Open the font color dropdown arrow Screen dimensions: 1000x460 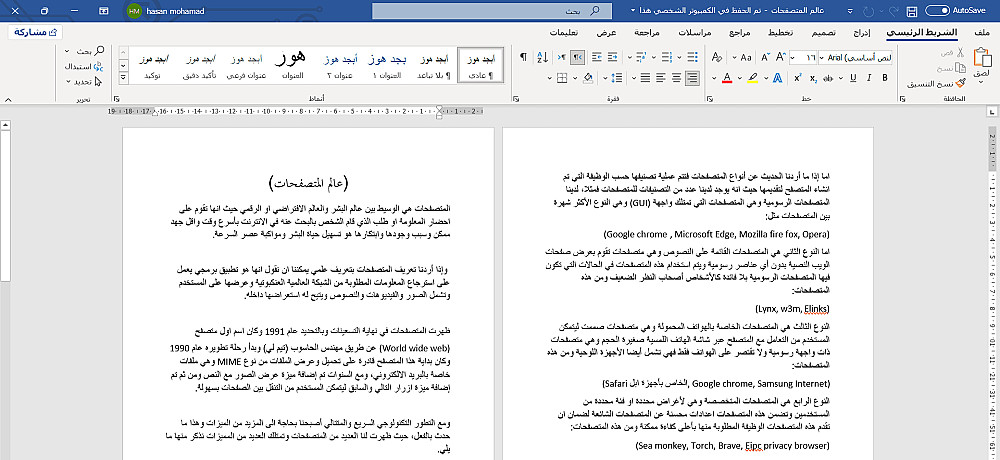pyautogui.click(x=714, y=78)
